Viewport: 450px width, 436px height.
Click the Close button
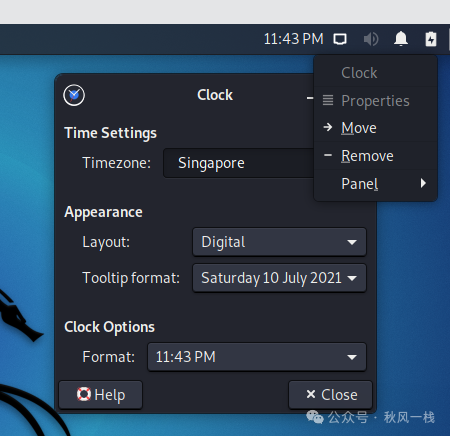pos(330,395)
